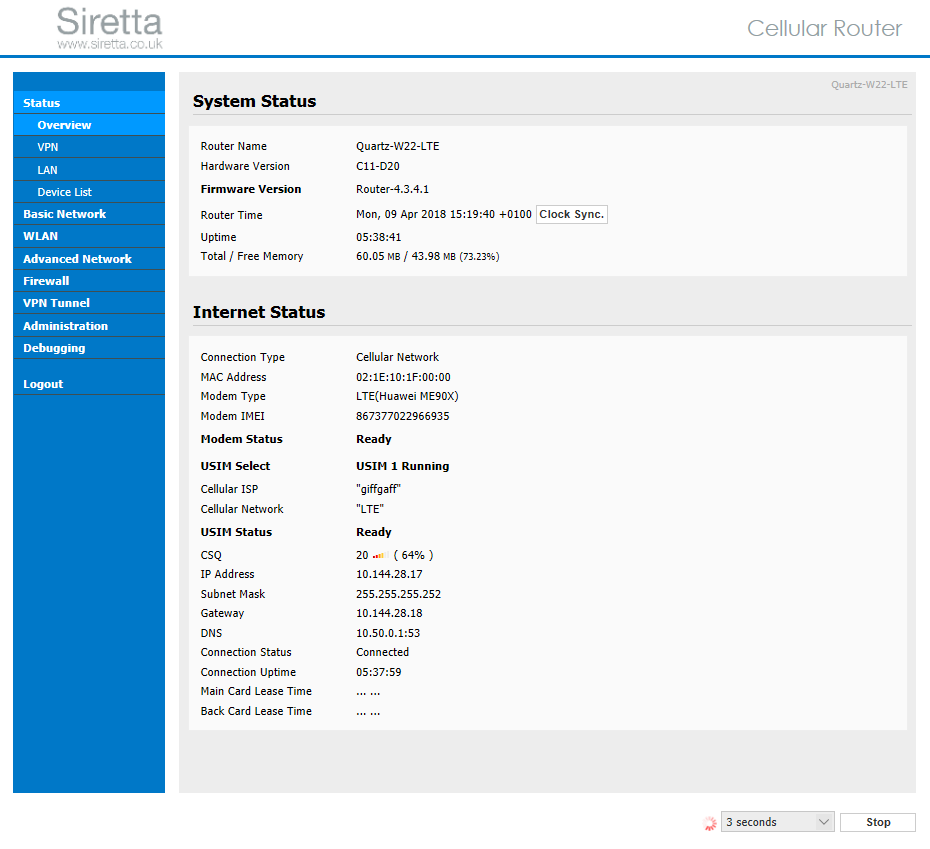Click the USIM 1 Running value
This screenshot has width=930, height=849.
click(x=403, y=466)
